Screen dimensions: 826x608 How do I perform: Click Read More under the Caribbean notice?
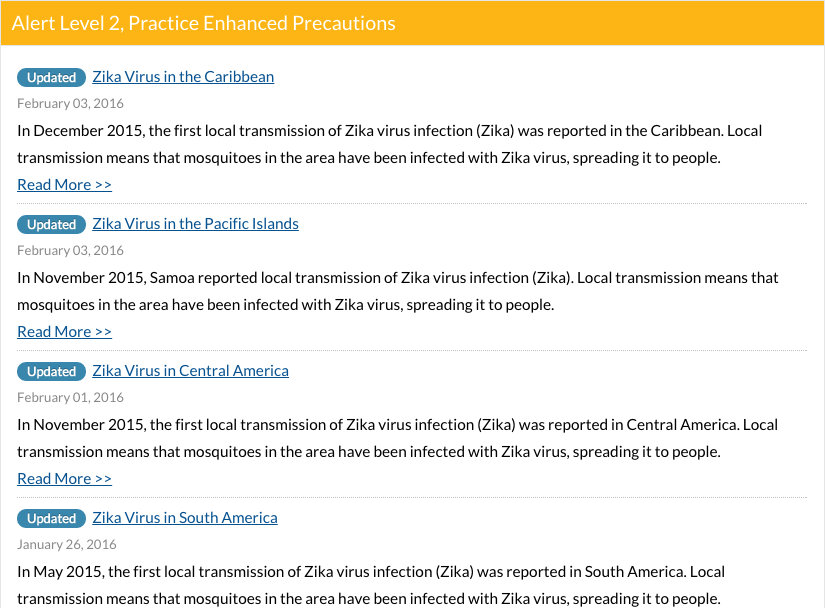64,185
